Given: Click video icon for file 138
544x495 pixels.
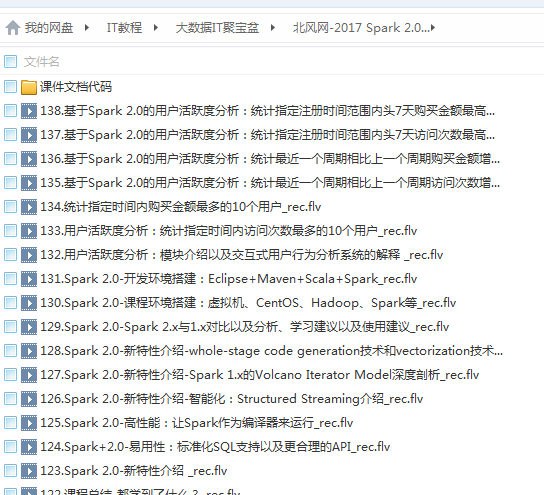Looking at the screenshot, I should click(29, 111).
